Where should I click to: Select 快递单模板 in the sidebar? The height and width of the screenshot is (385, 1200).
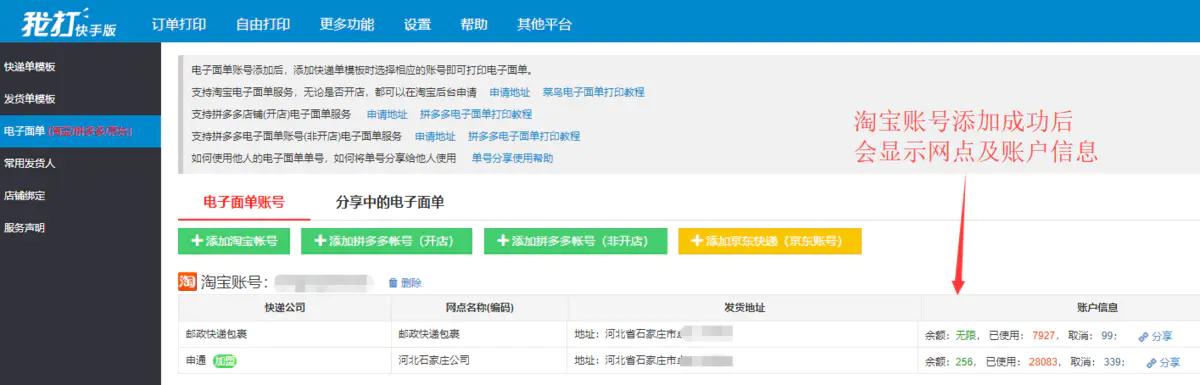80,67
